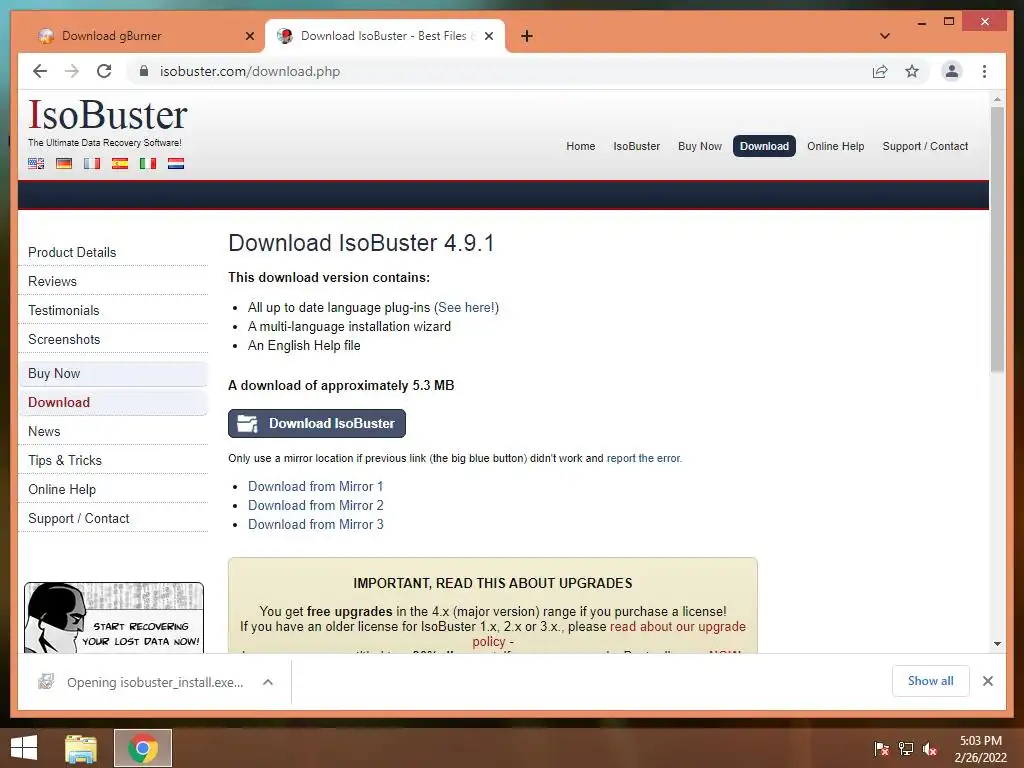Screen dimensions: 1024x768
Task: Open Chrome three-dot menu
Action: click(984, 71)
